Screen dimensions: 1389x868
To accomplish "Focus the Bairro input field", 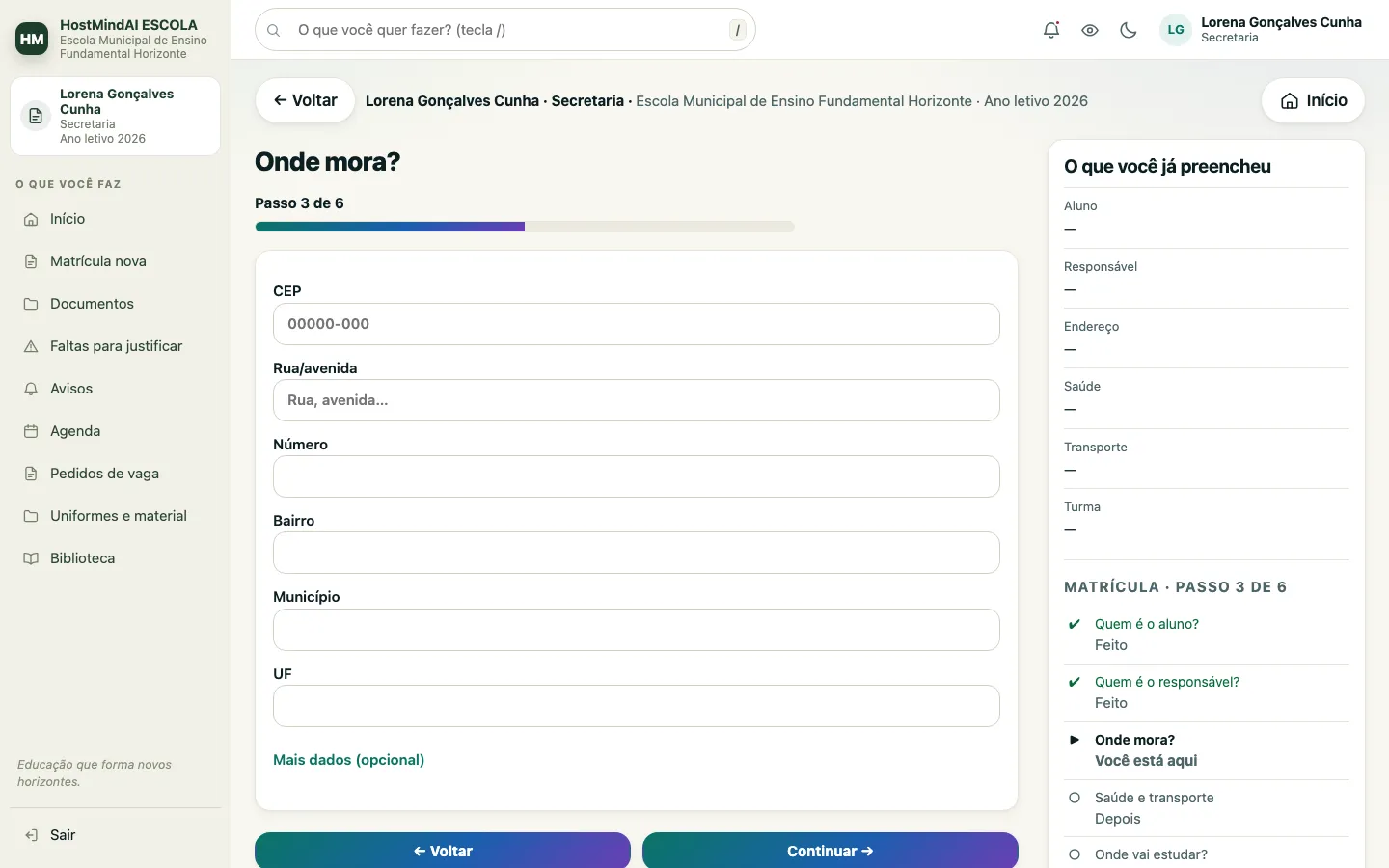I will [637, 553].
